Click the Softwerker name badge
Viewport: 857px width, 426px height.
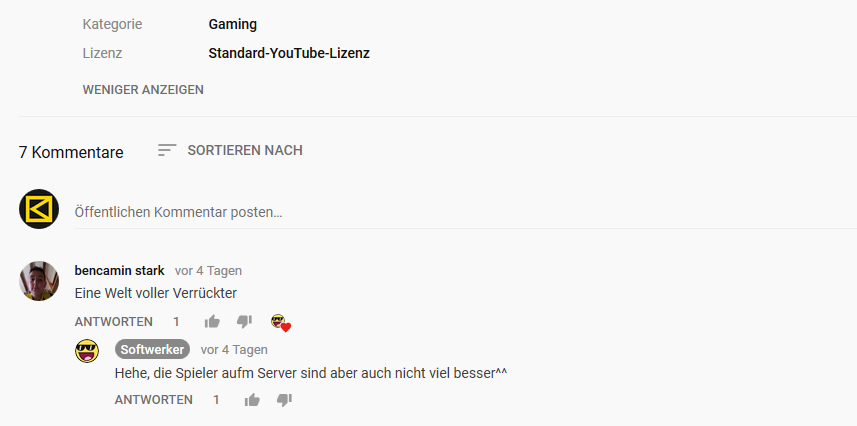152,349
